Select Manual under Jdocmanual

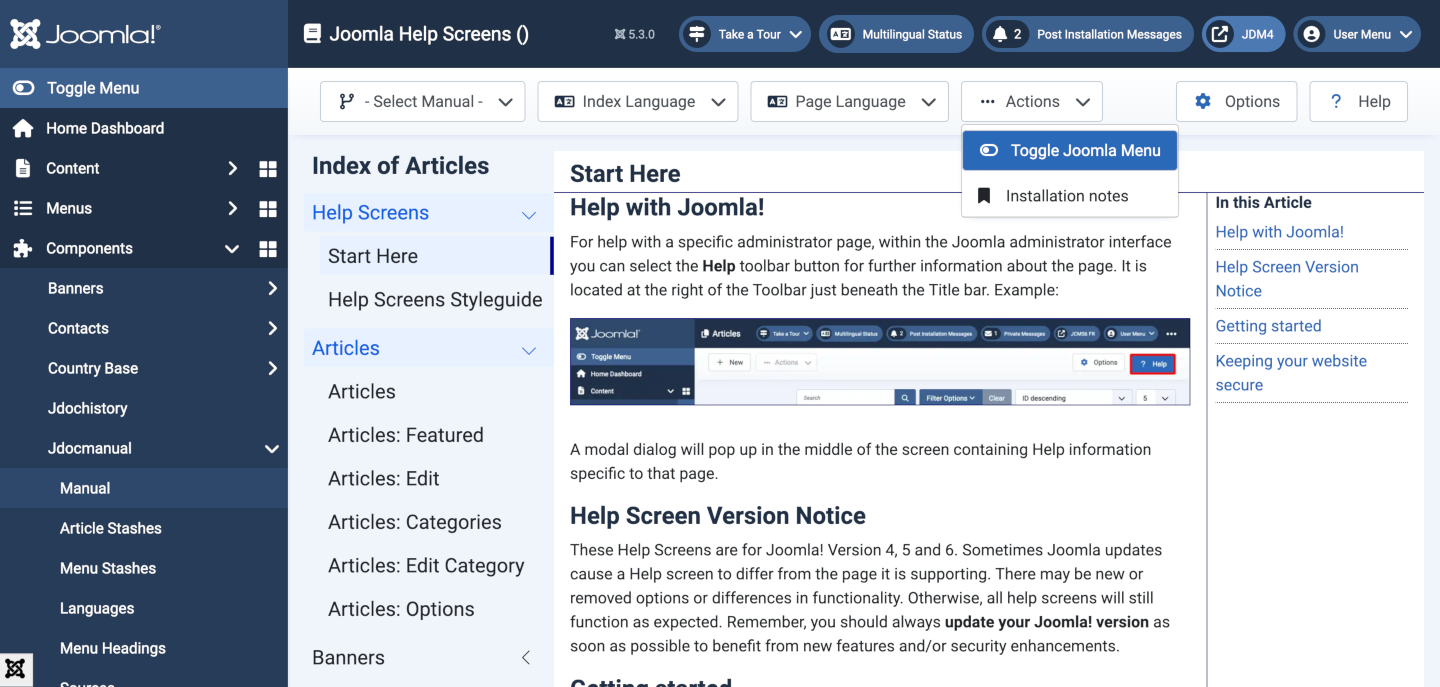144,488
